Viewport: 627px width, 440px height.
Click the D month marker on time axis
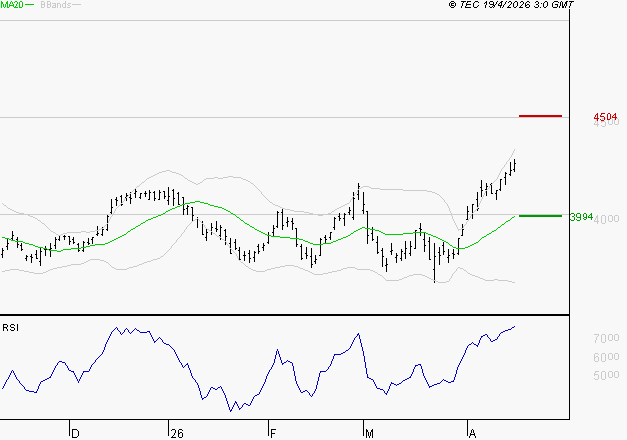pyautogui.click(x=75, y=433)
